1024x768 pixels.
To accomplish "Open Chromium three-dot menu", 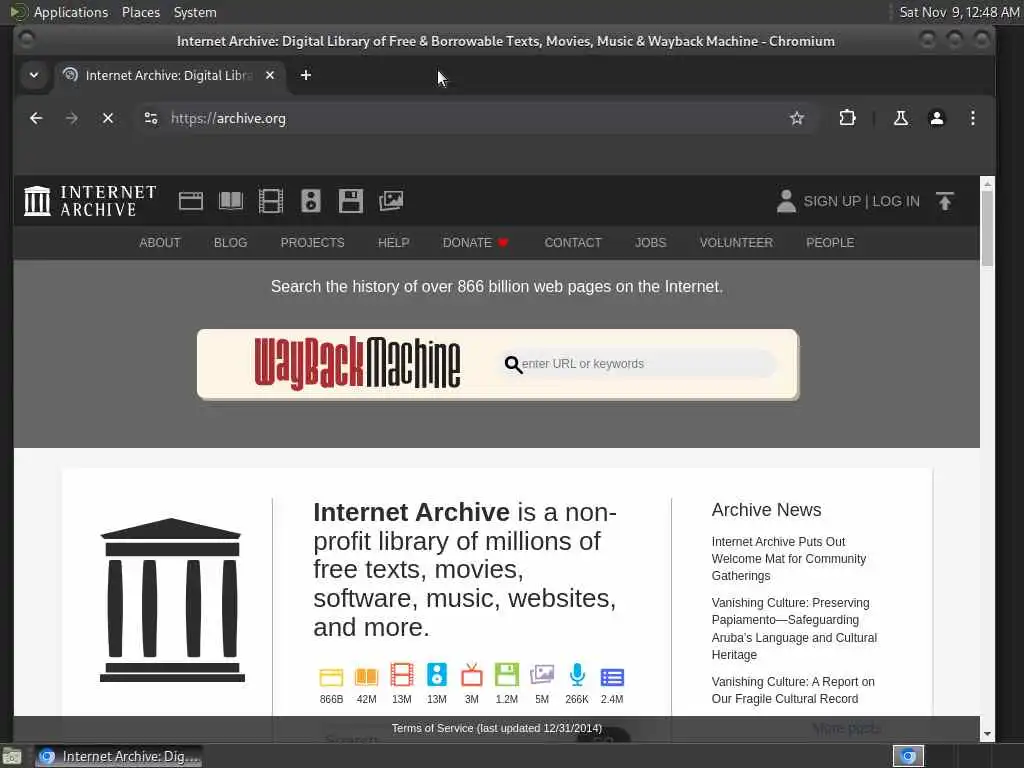I will (x=972, y=118).
